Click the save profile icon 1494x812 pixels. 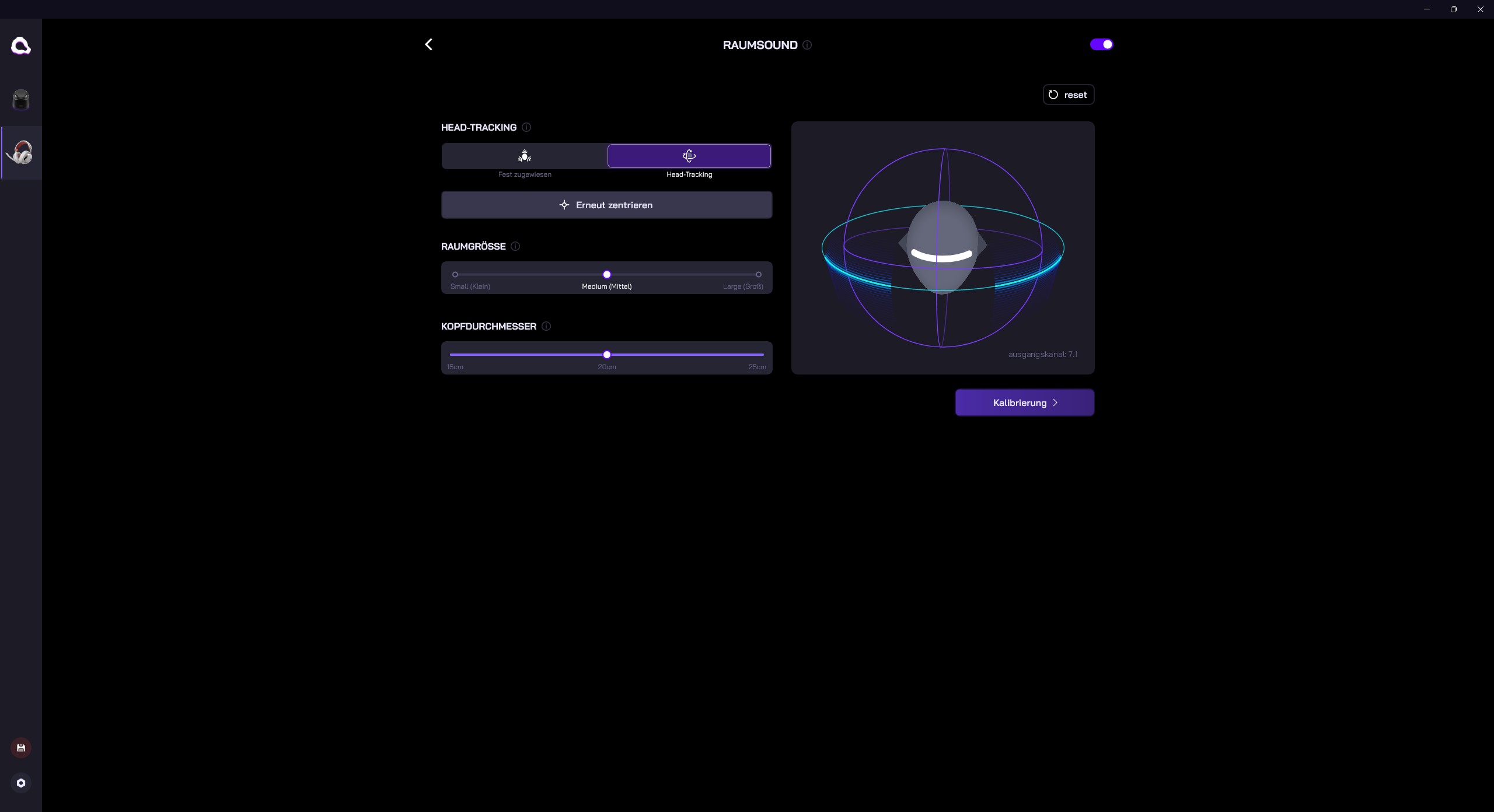point(21,748)
